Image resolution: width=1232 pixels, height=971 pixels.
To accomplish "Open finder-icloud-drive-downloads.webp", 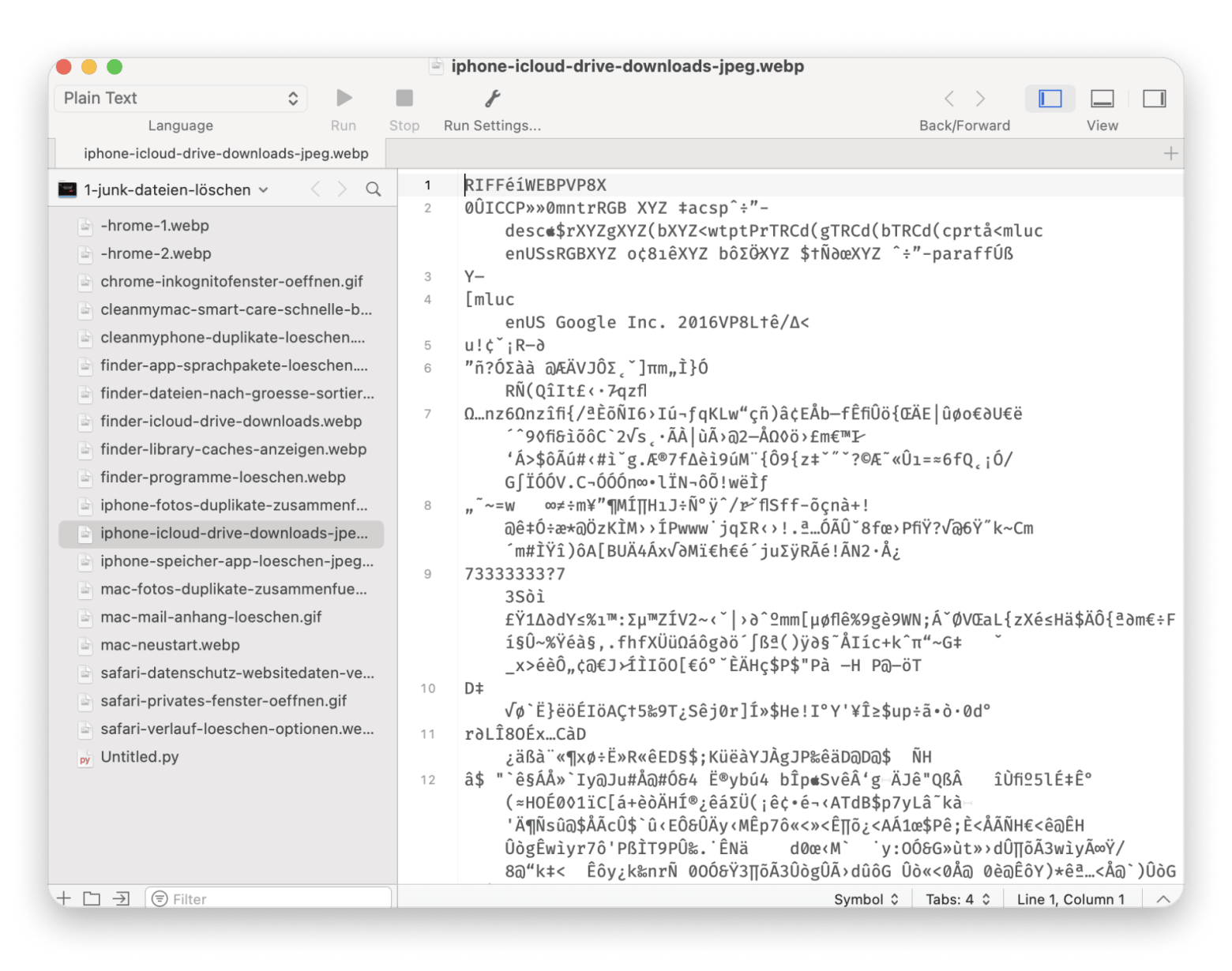I will click(231, 422).
